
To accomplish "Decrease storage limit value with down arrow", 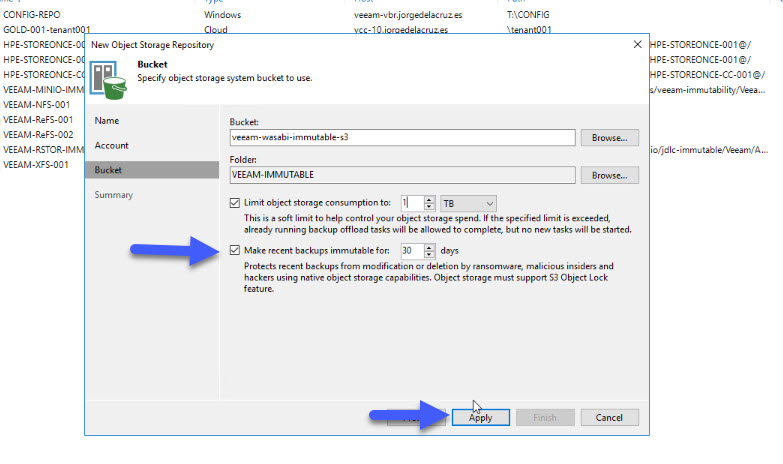I will pos(429,207).
